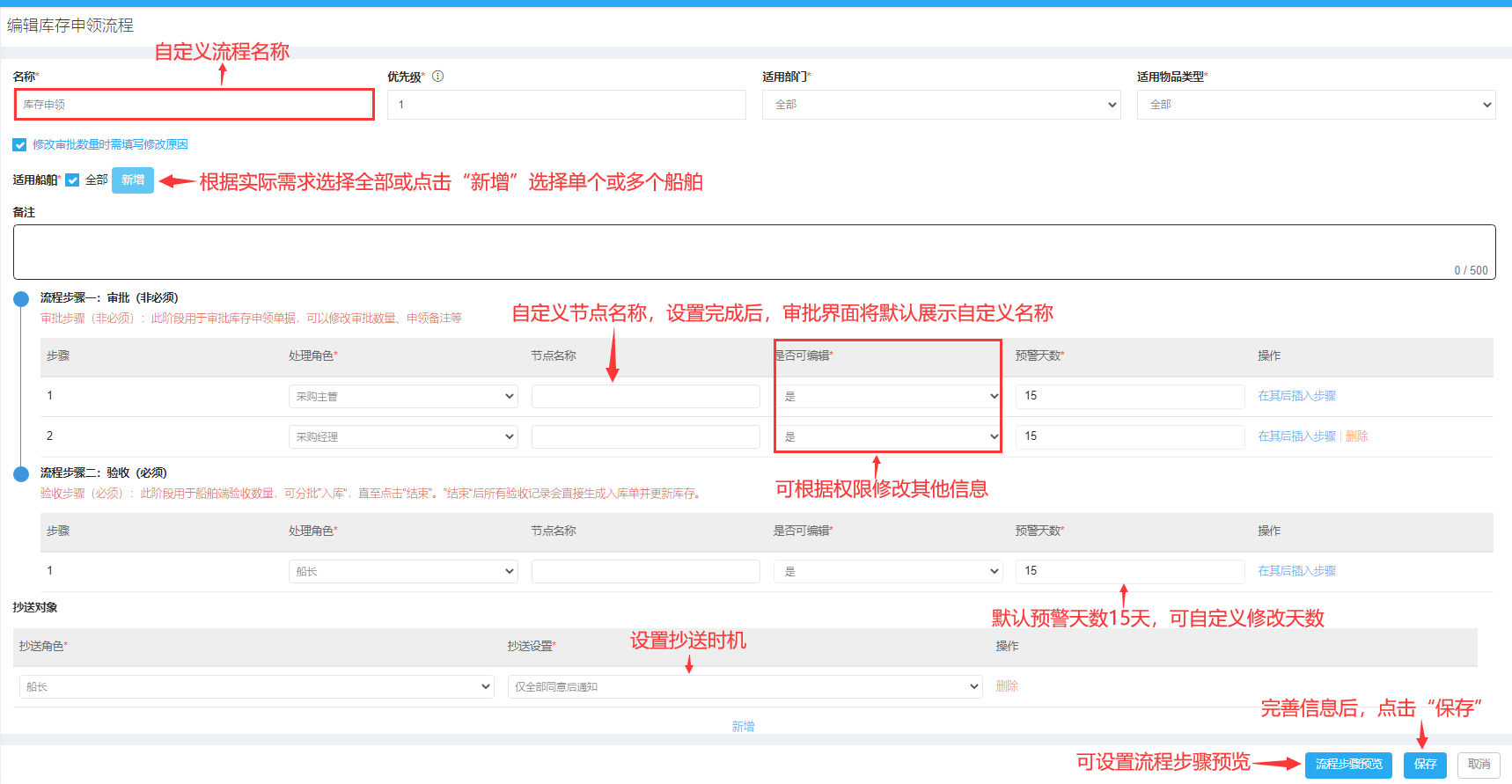Focus the 名称 input field
Image resolution: width=1512 pixels, height=784 pixels.
click(195, 105)
